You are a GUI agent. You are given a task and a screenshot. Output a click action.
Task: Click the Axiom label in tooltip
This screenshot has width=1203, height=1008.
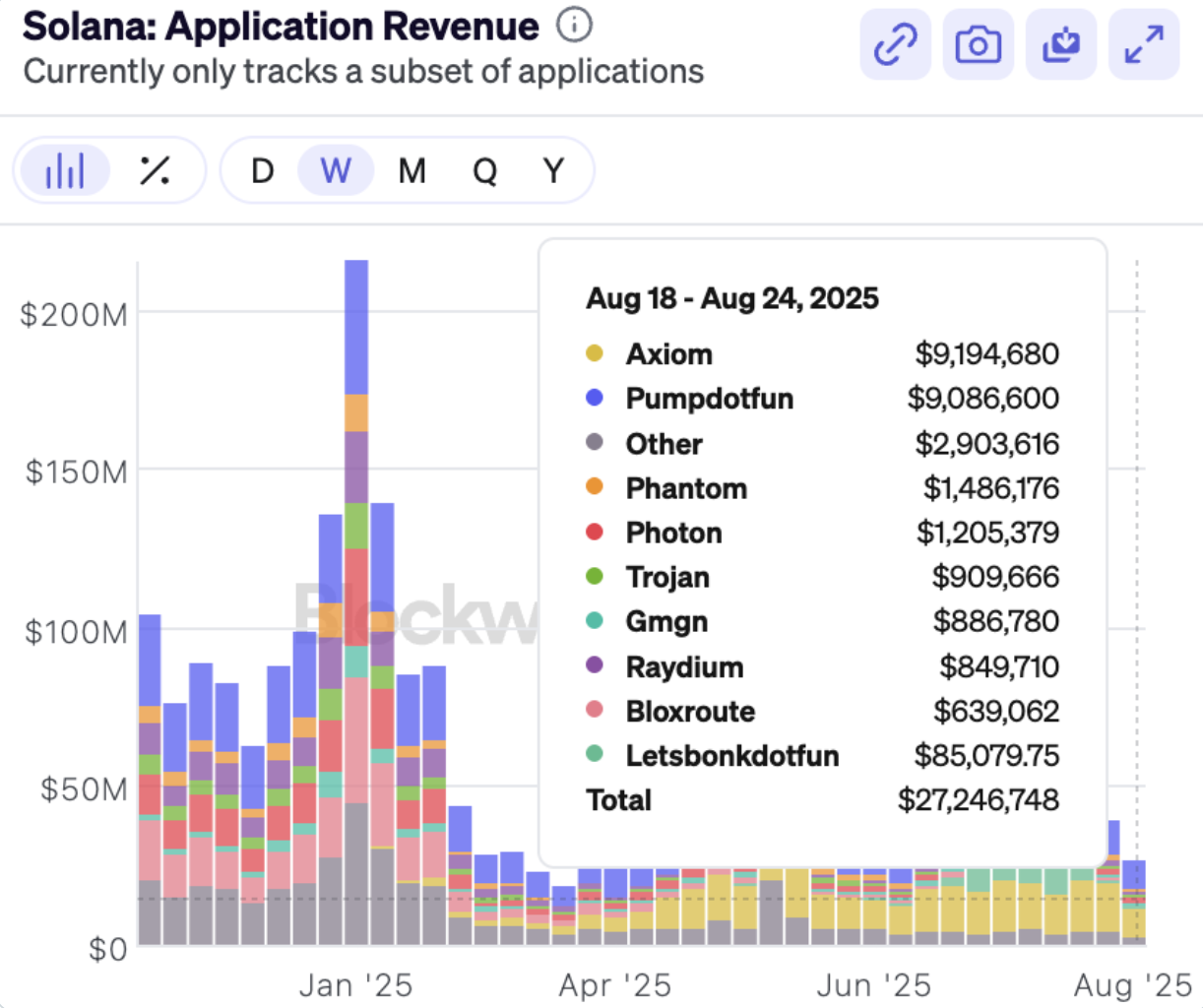pos(669,354)
